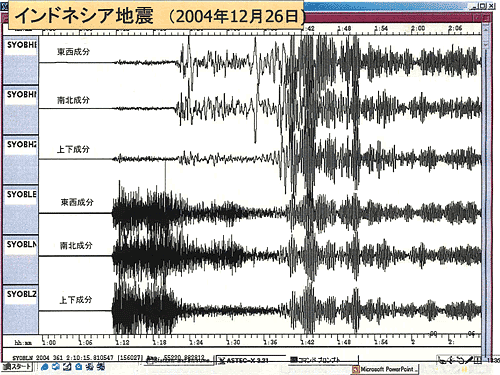Maximize the seismograph application window
The width and height of the screenshot is (500, 375).
point(483,6)
